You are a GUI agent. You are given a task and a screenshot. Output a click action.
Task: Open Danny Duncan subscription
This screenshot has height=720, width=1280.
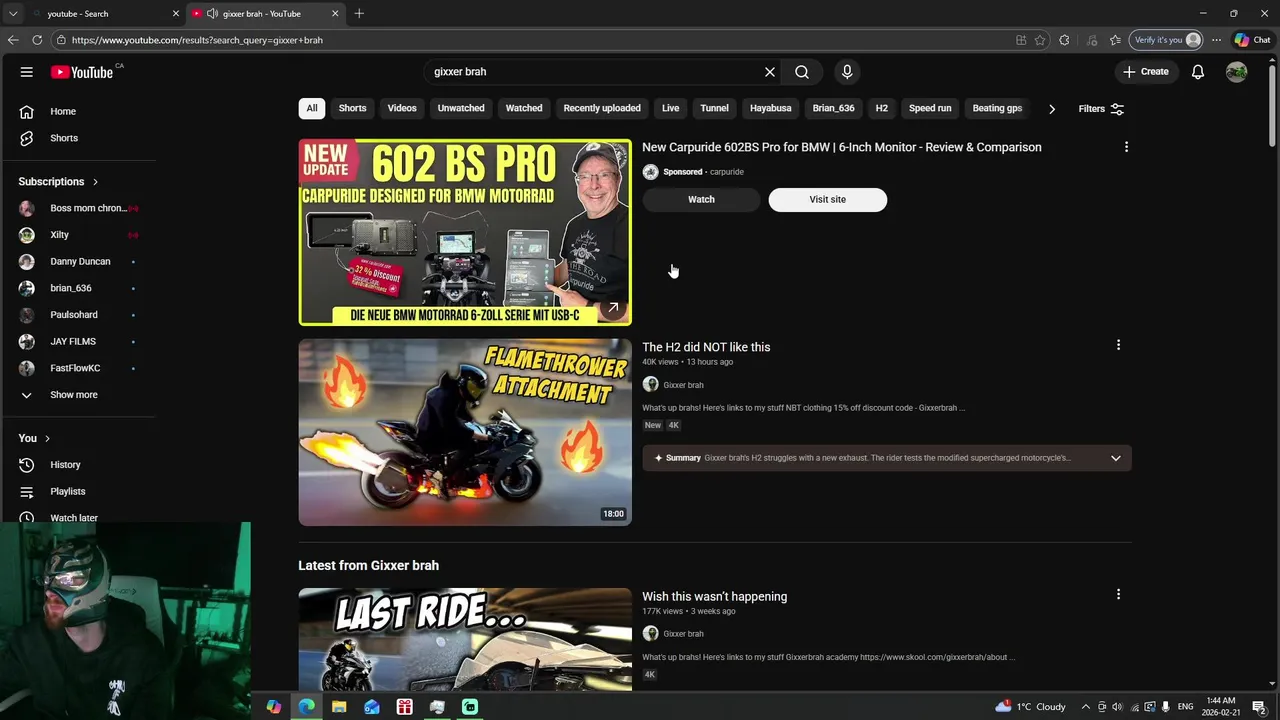coord(78,261)
